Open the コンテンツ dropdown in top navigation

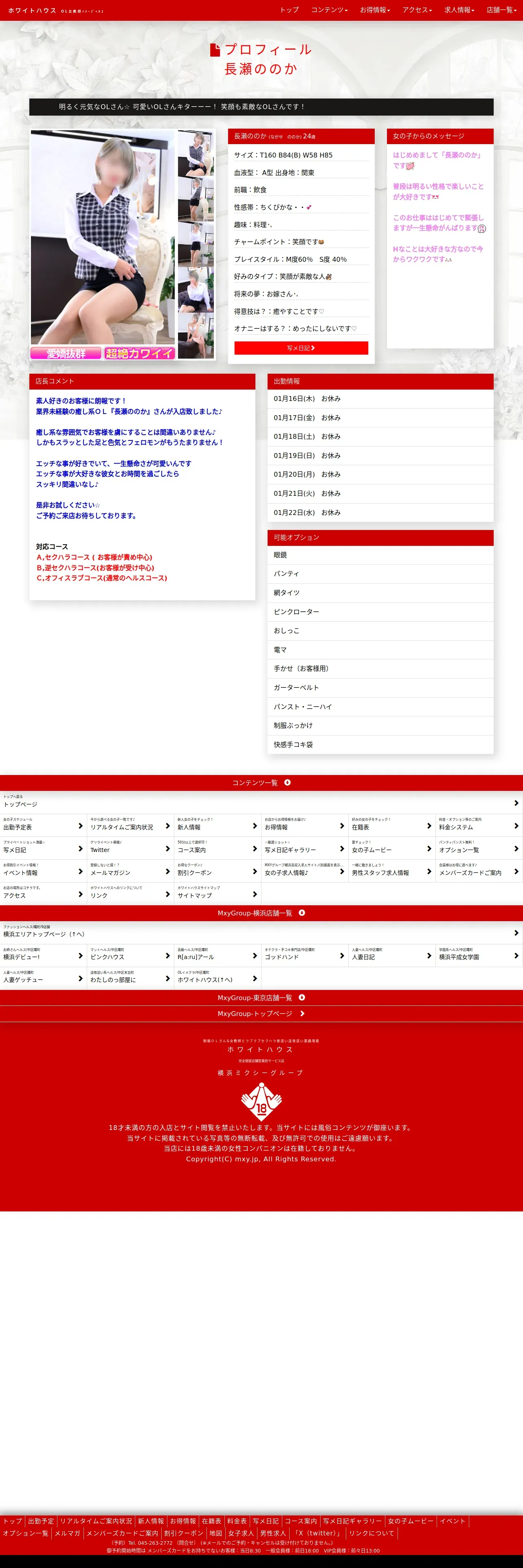click(x=330, y=10)
